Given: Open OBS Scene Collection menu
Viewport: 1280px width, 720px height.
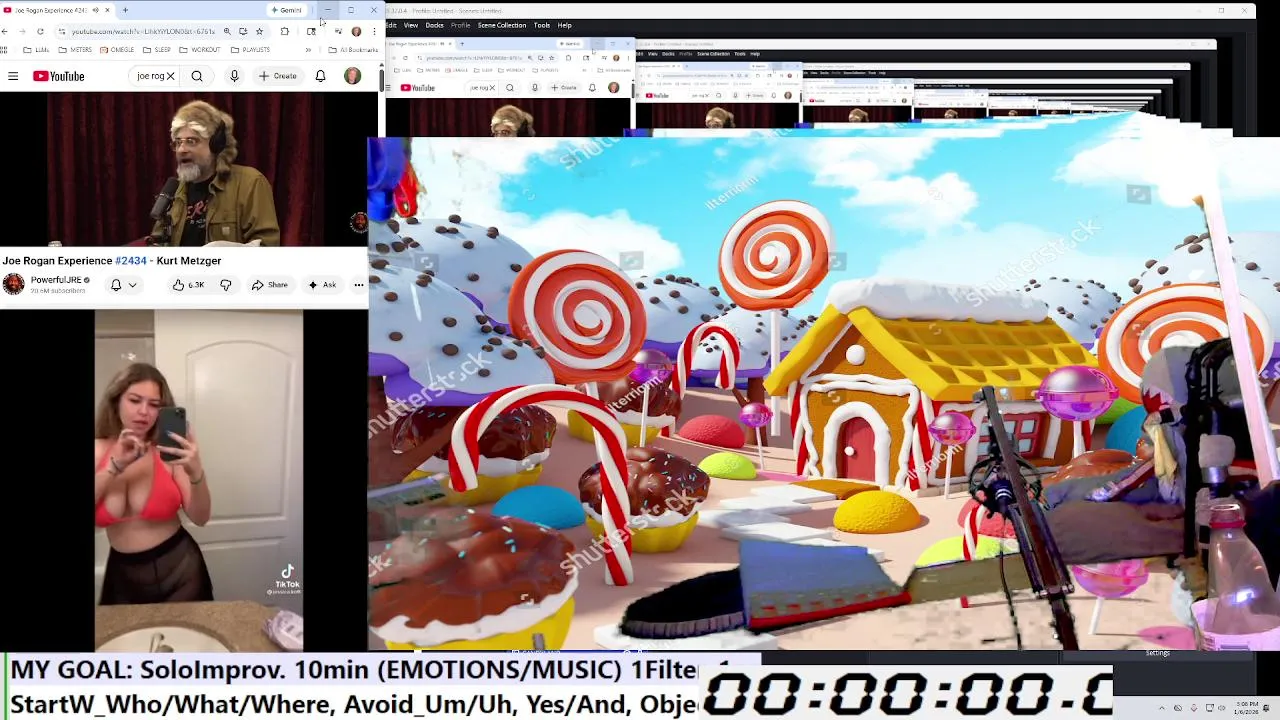Looking at the screenshot, I should (x=502, y=25).
